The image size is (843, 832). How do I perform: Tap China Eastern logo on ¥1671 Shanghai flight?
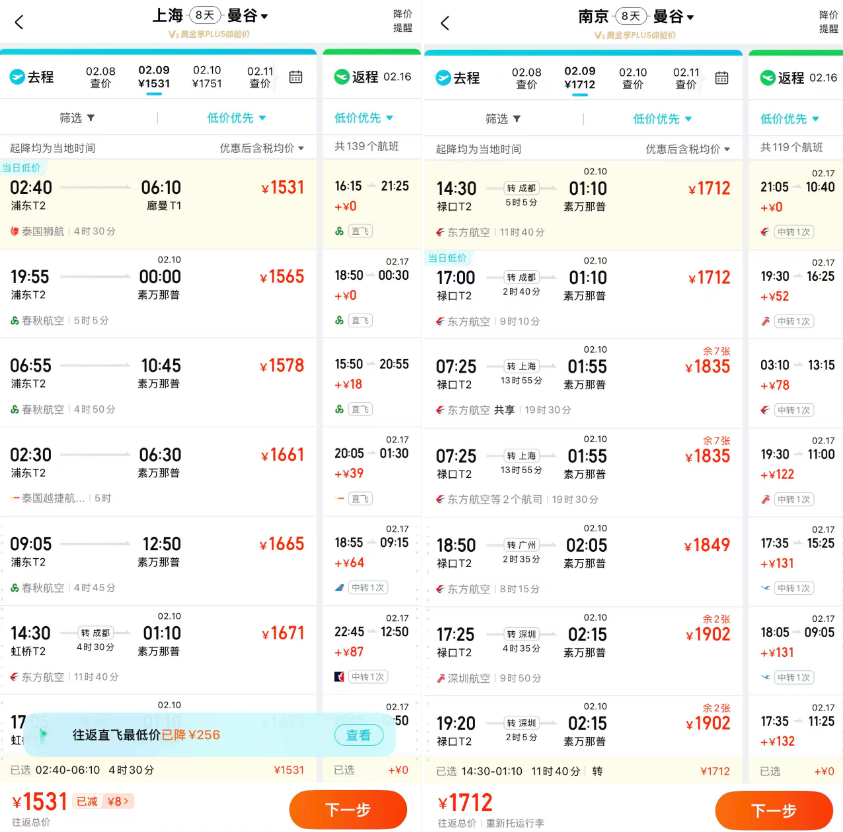click(15, 677)
